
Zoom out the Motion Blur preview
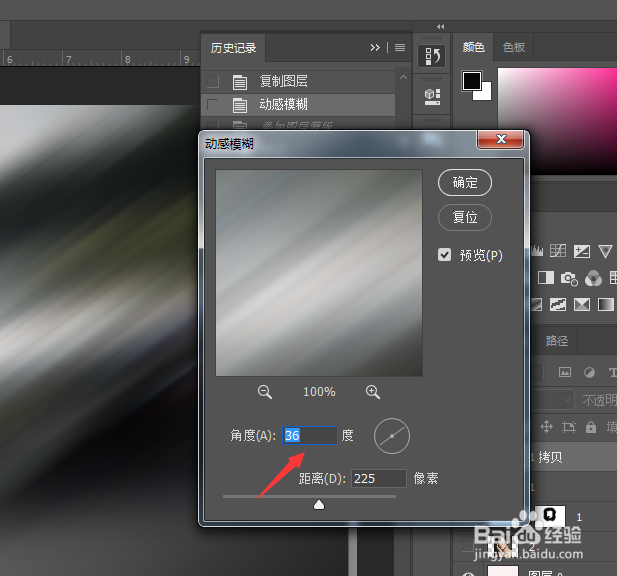[265, 392]
